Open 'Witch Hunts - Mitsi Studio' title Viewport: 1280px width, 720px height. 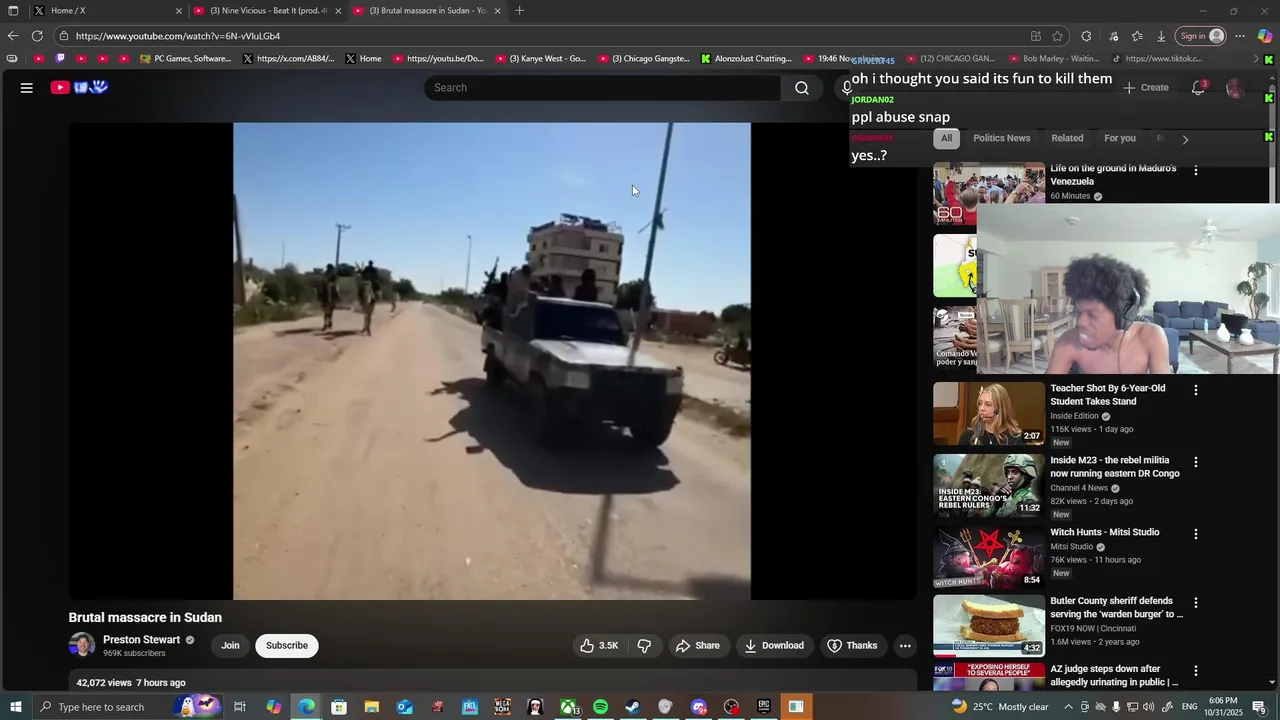pos(1104,533)
